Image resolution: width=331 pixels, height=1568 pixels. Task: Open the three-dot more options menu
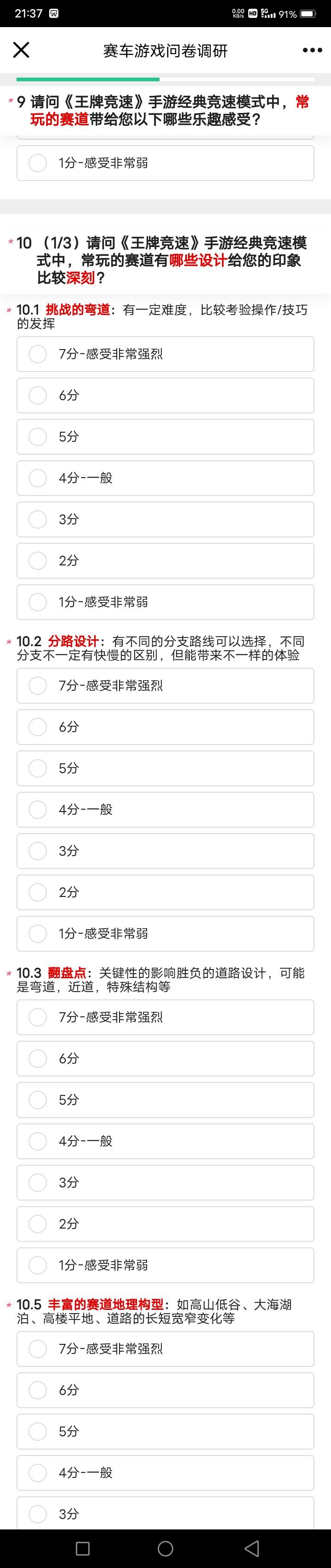point(312,50)
